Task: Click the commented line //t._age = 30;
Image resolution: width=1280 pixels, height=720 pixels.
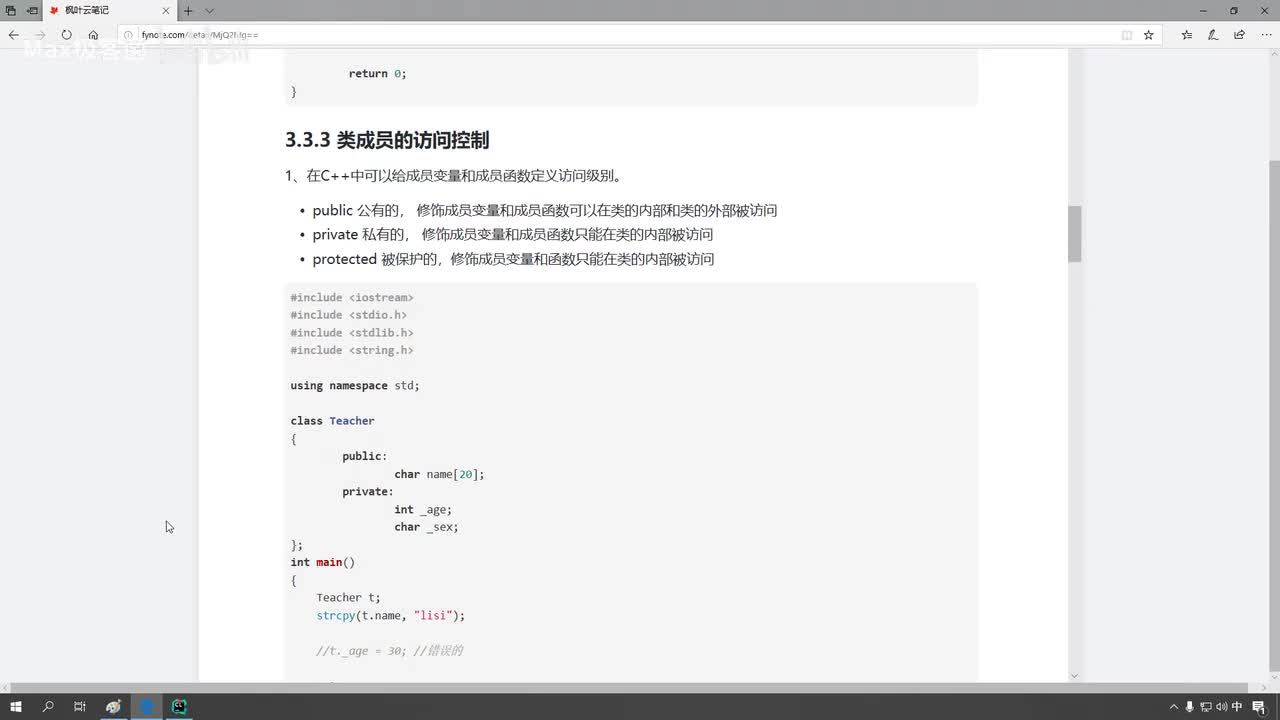Action: point(390,650)
